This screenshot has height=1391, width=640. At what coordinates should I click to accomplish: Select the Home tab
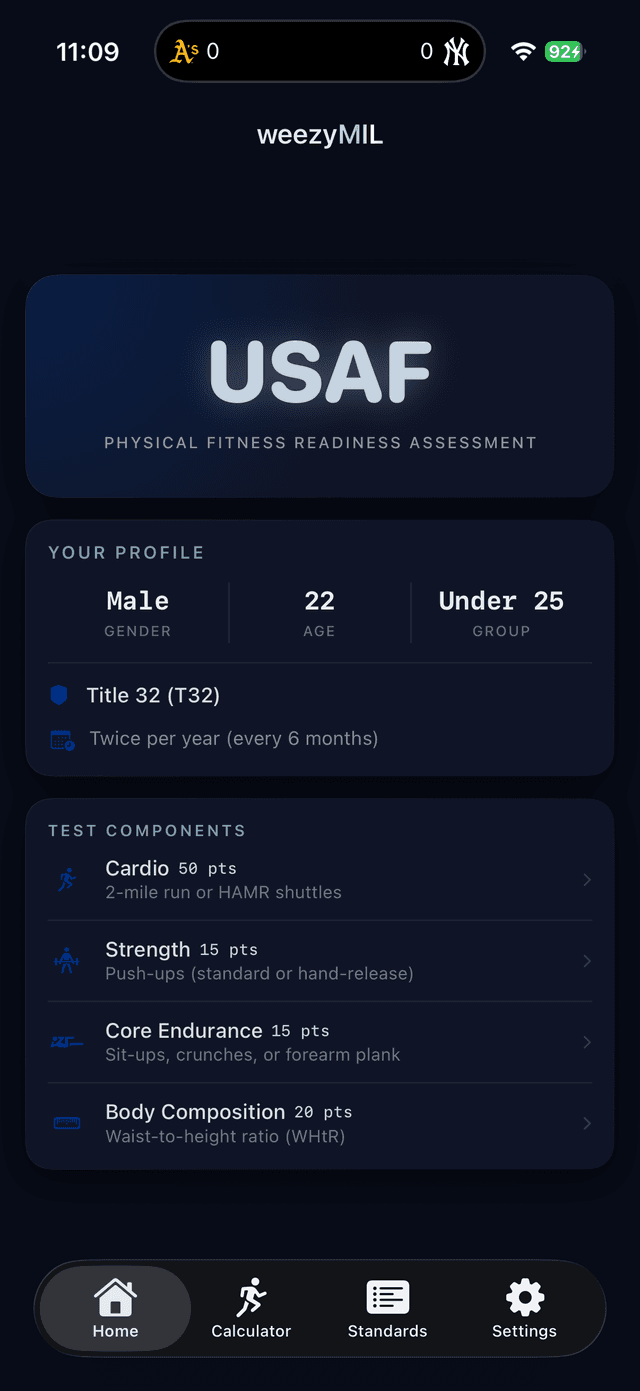pyautogui.click(x=115, y=1308)
